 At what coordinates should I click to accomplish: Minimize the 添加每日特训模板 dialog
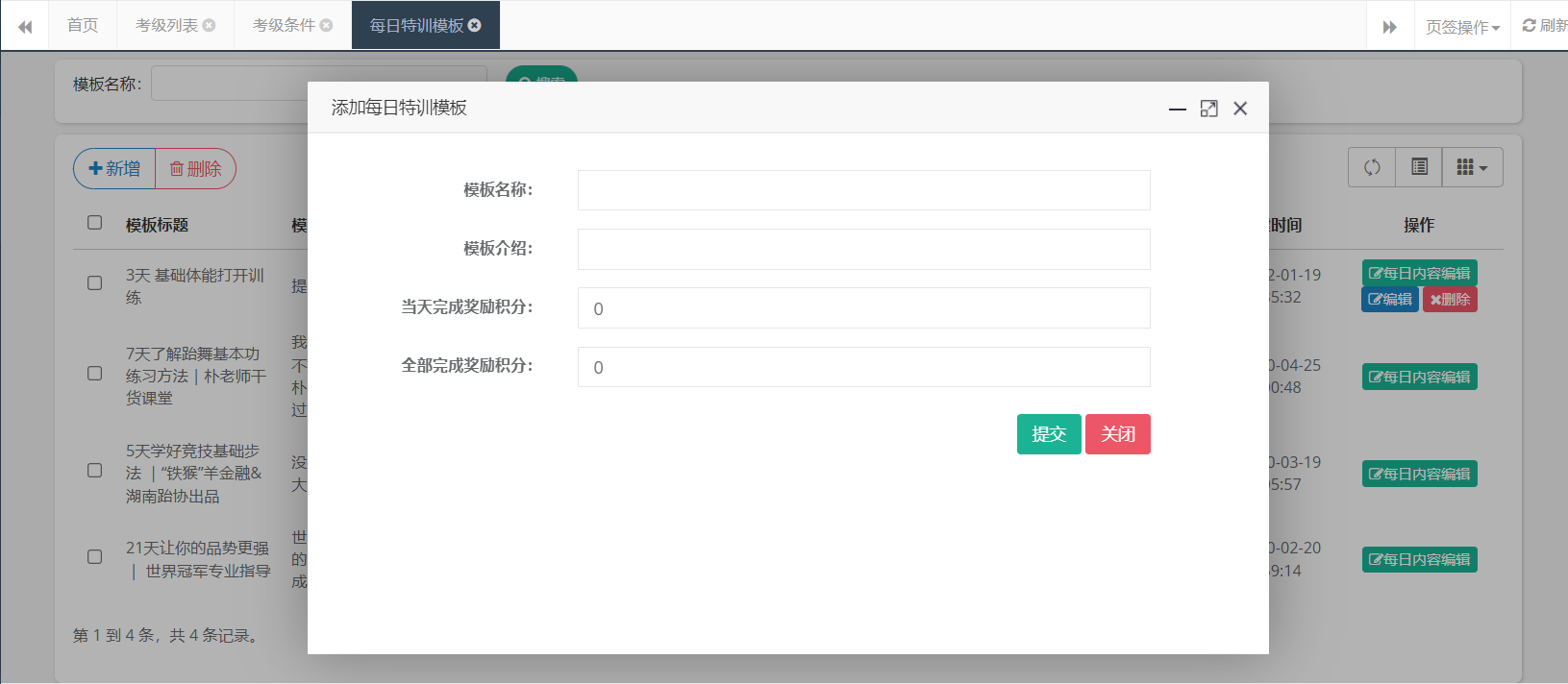(1177, 109)
